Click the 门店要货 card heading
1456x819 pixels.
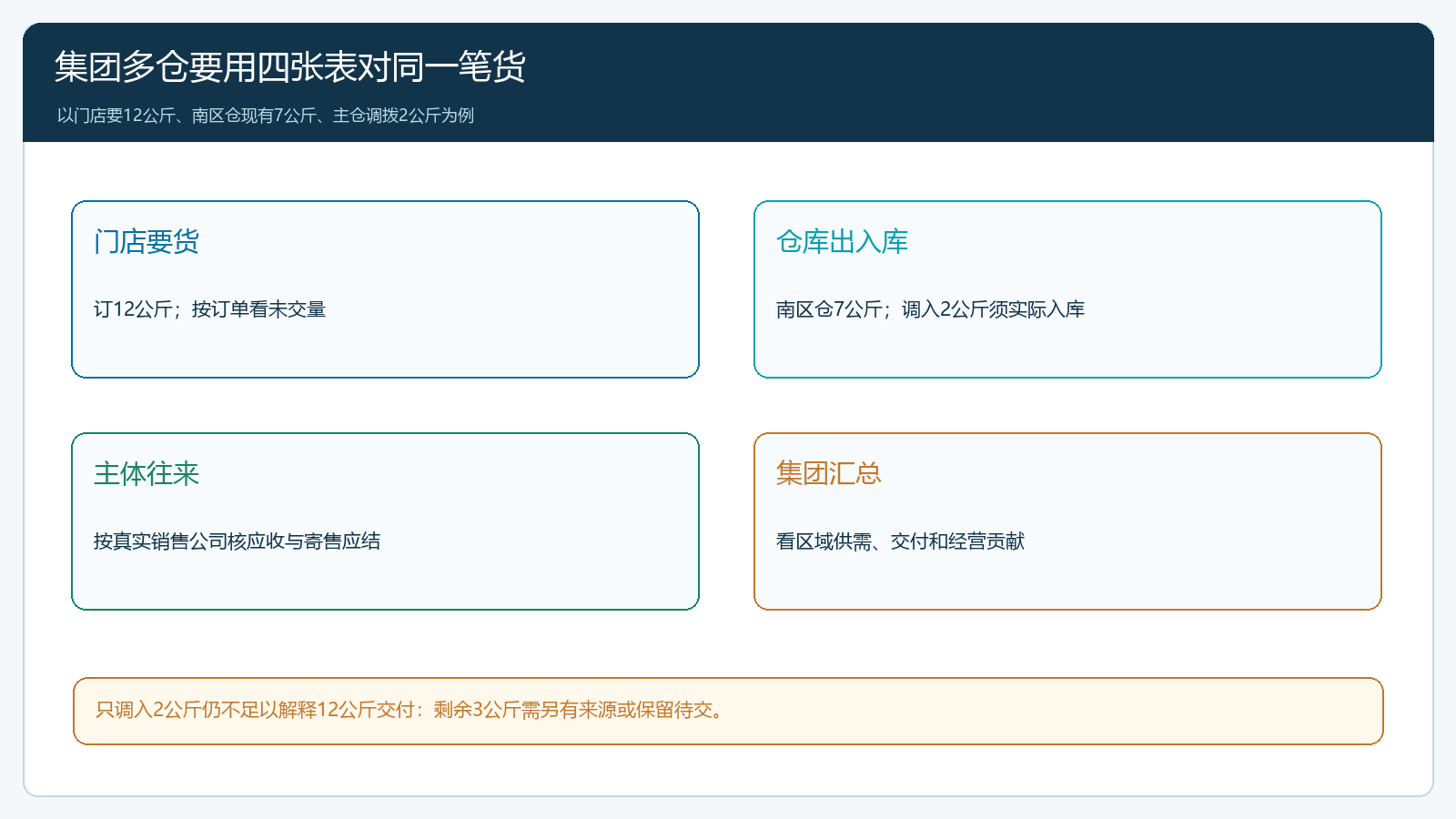(147, 242)
